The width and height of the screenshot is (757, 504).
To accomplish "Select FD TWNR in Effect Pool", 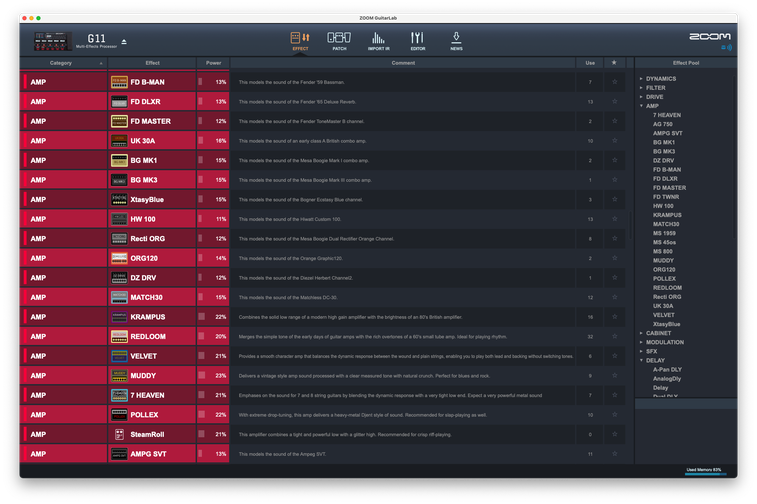I will coord(666,197).
